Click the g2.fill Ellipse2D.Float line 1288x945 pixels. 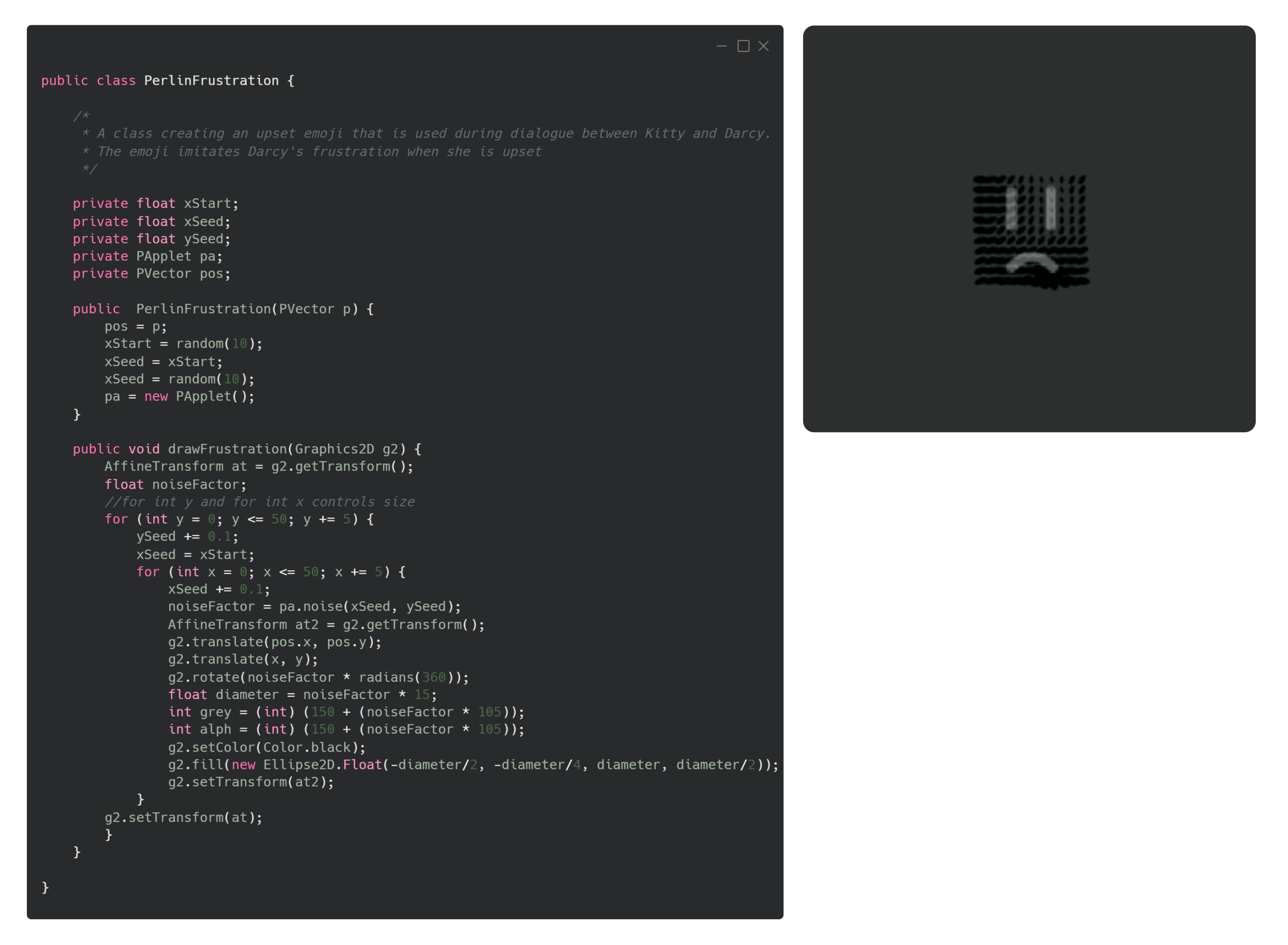[473, 765]
